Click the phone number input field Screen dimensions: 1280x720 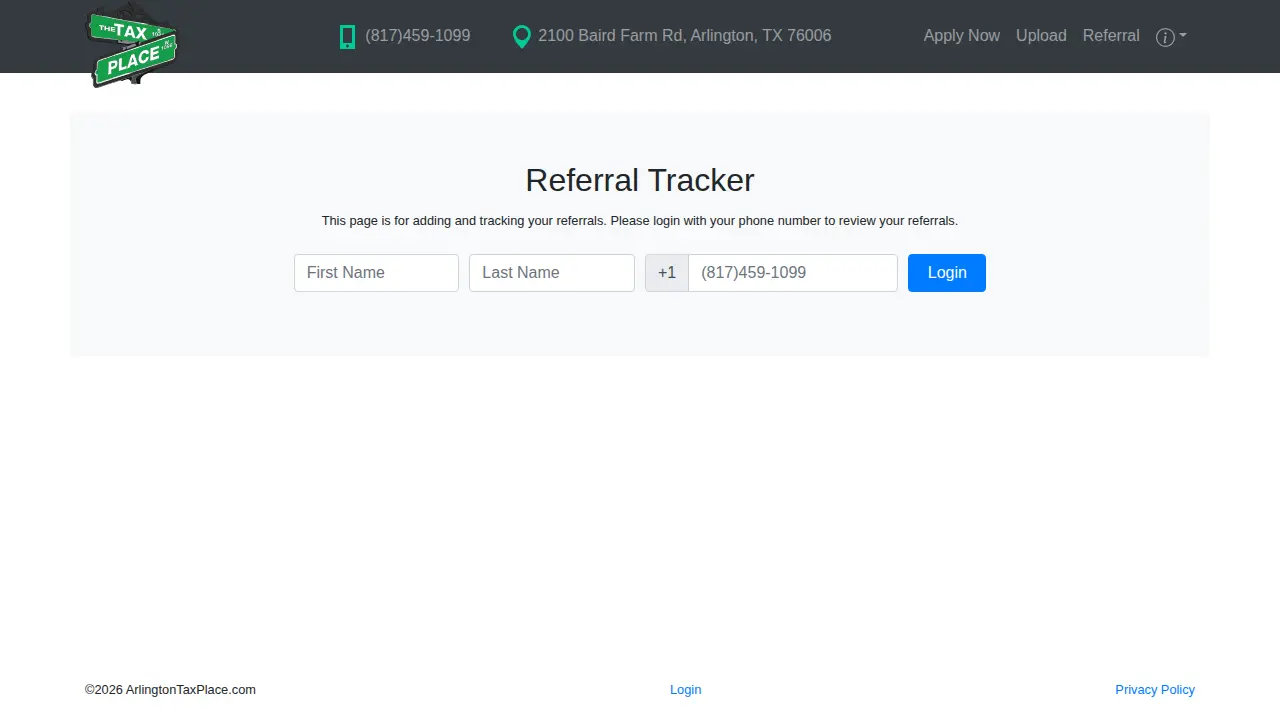click(x=793, y=273)
